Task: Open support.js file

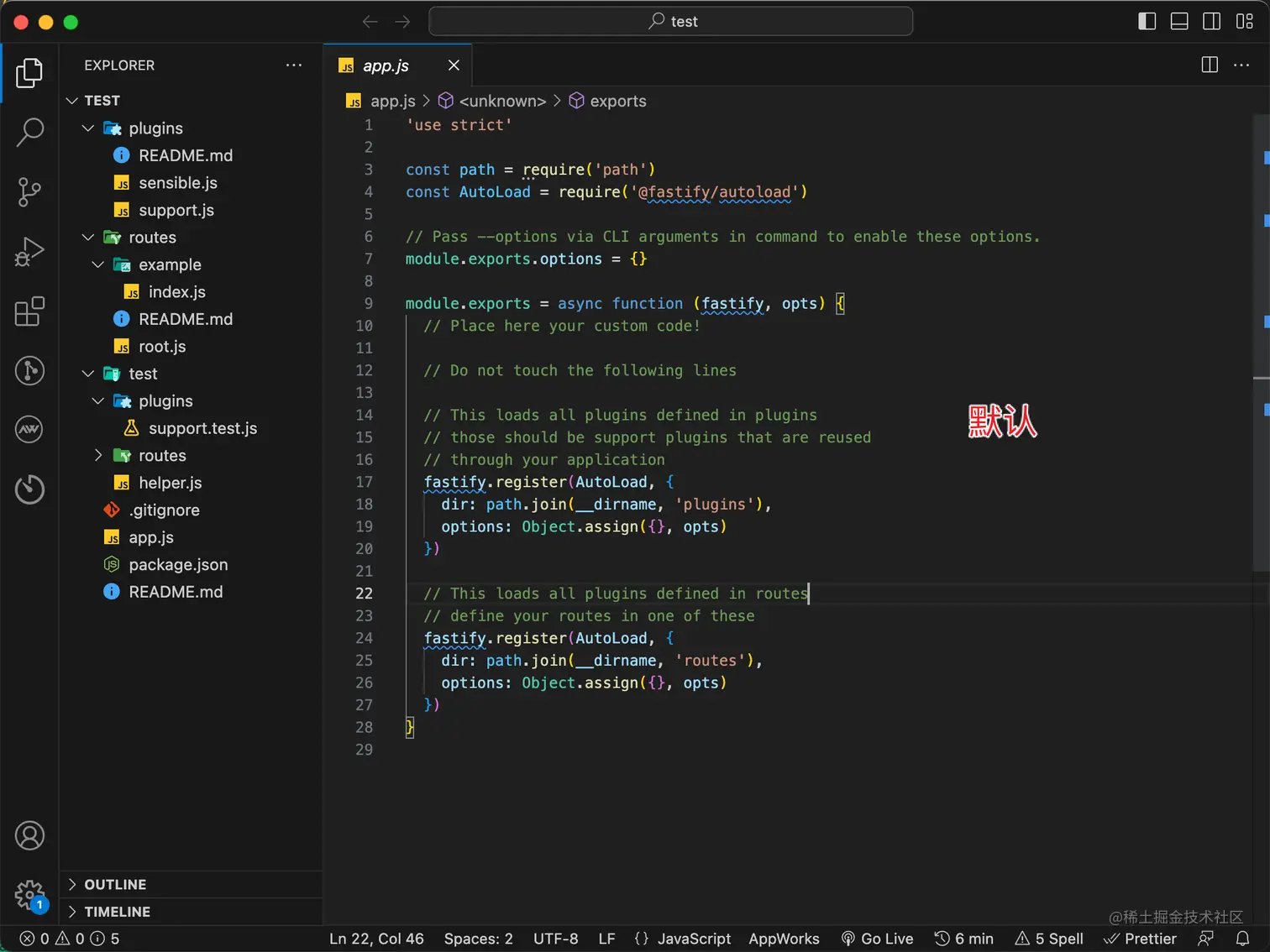Action: click(192, 210)
